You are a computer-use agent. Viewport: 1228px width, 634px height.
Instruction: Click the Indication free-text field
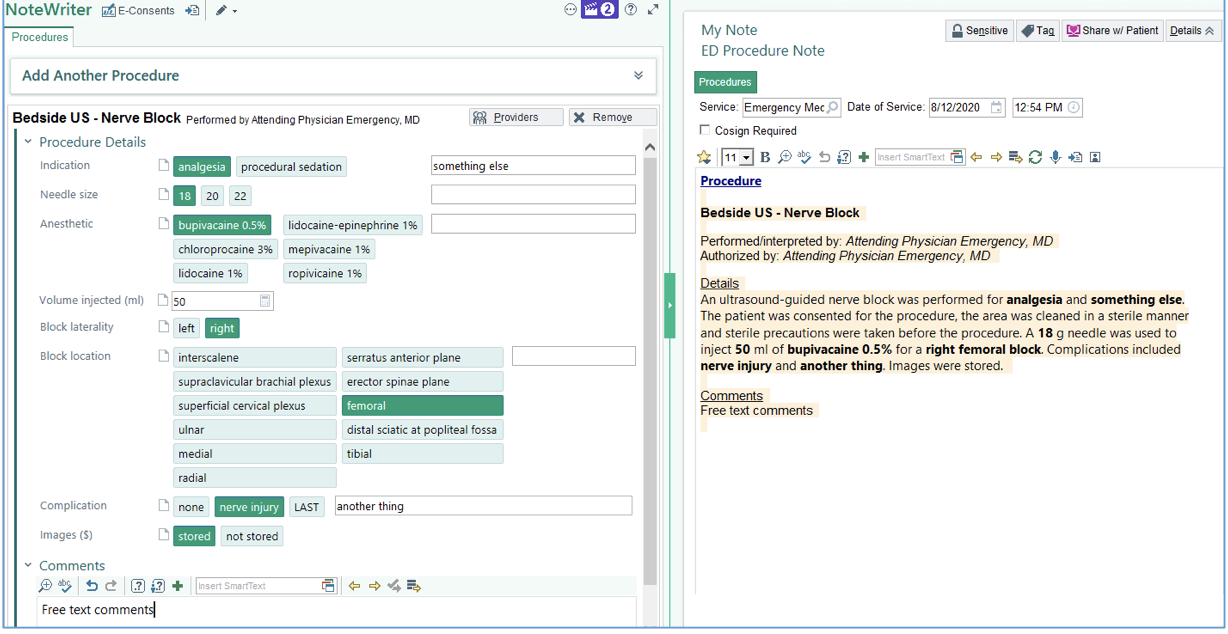pos(533,166)
